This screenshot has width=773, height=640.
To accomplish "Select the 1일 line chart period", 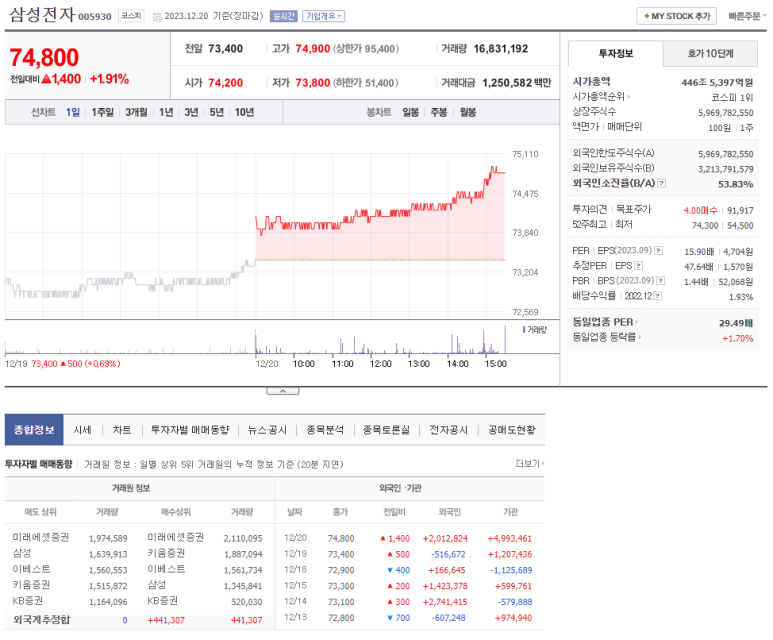I will click(72, 112).
